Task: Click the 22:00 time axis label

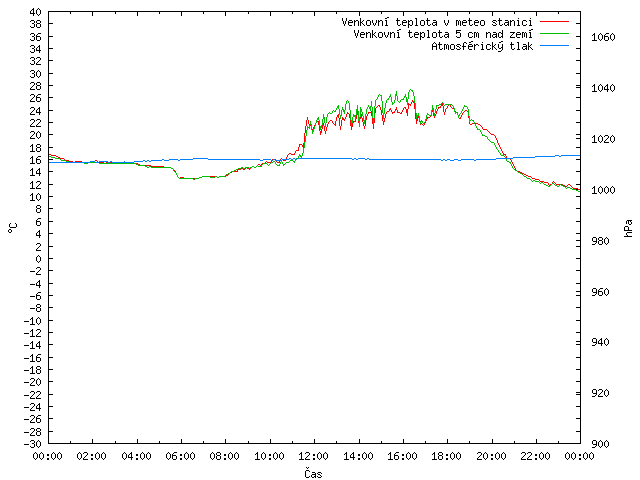Action: 536,456
